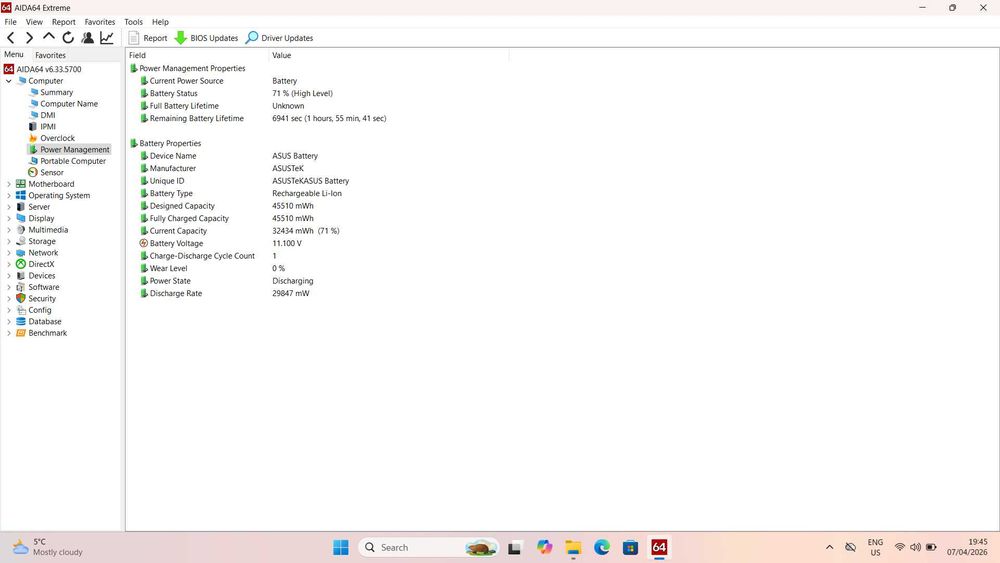Select the Power Management tree item

click(x=69, y=150)
